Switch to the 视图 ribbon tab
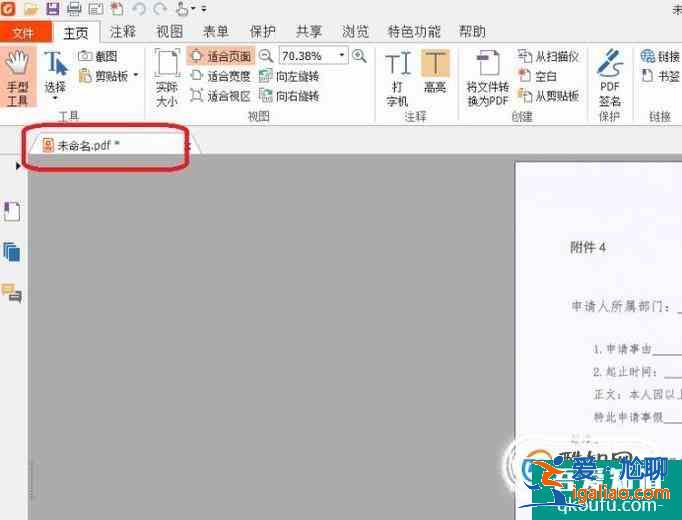The height and width of the screenshot is (520, 682). point(169,32)
